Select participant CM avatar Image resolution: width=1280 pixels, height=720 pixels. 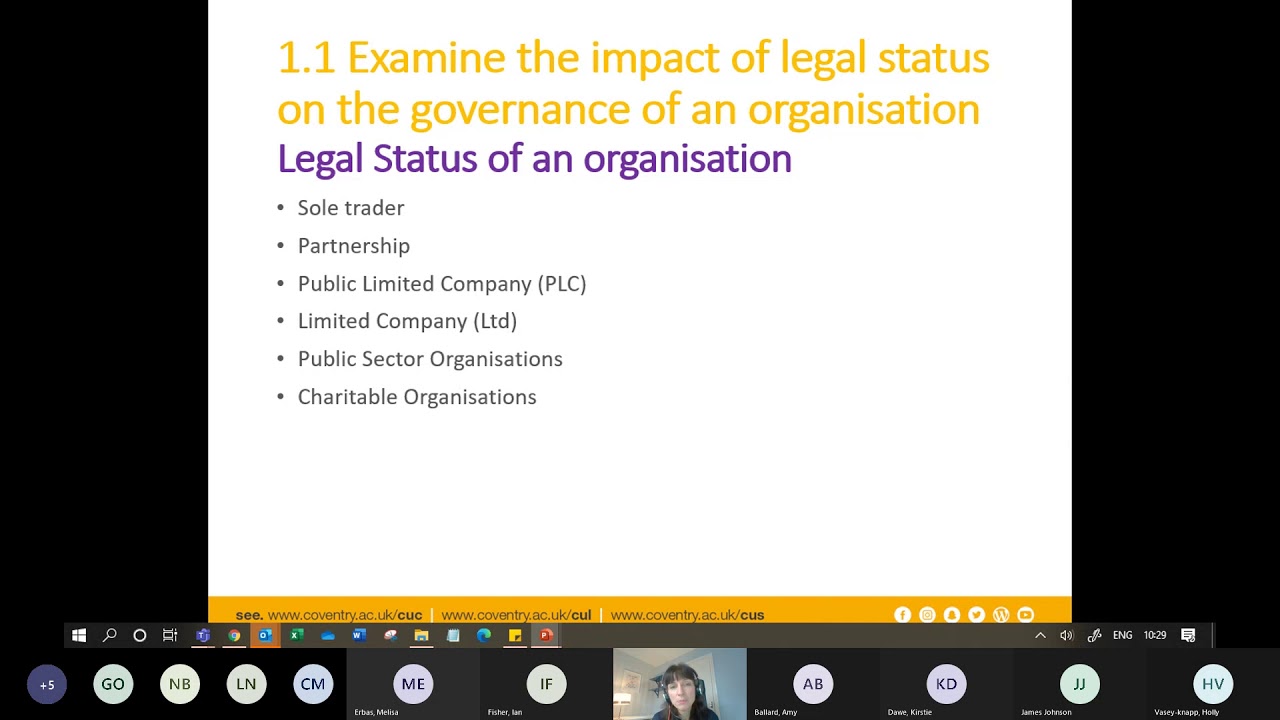coord(313,684)
